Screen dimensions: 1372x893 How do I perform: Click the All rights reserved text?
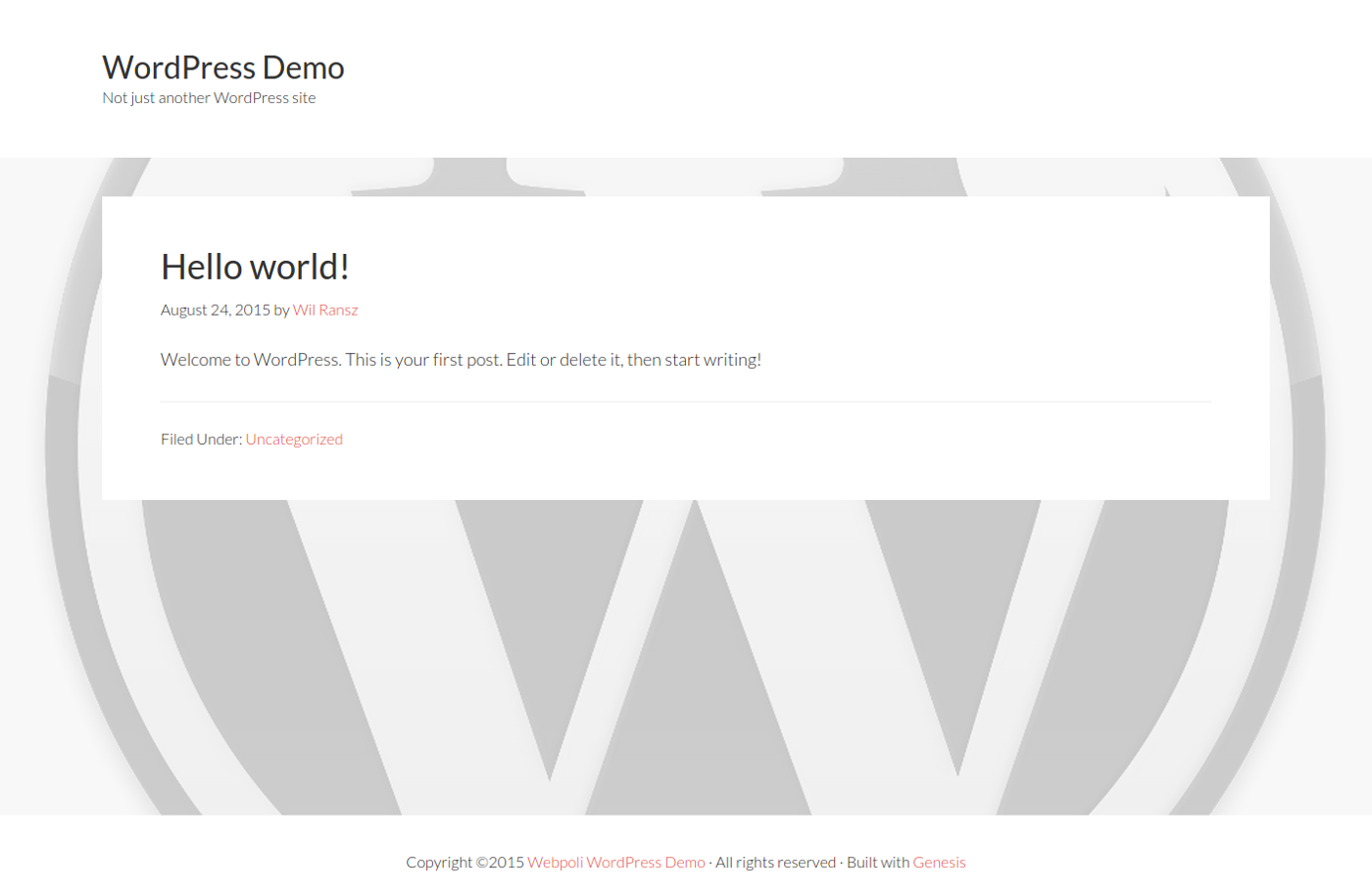775,863
